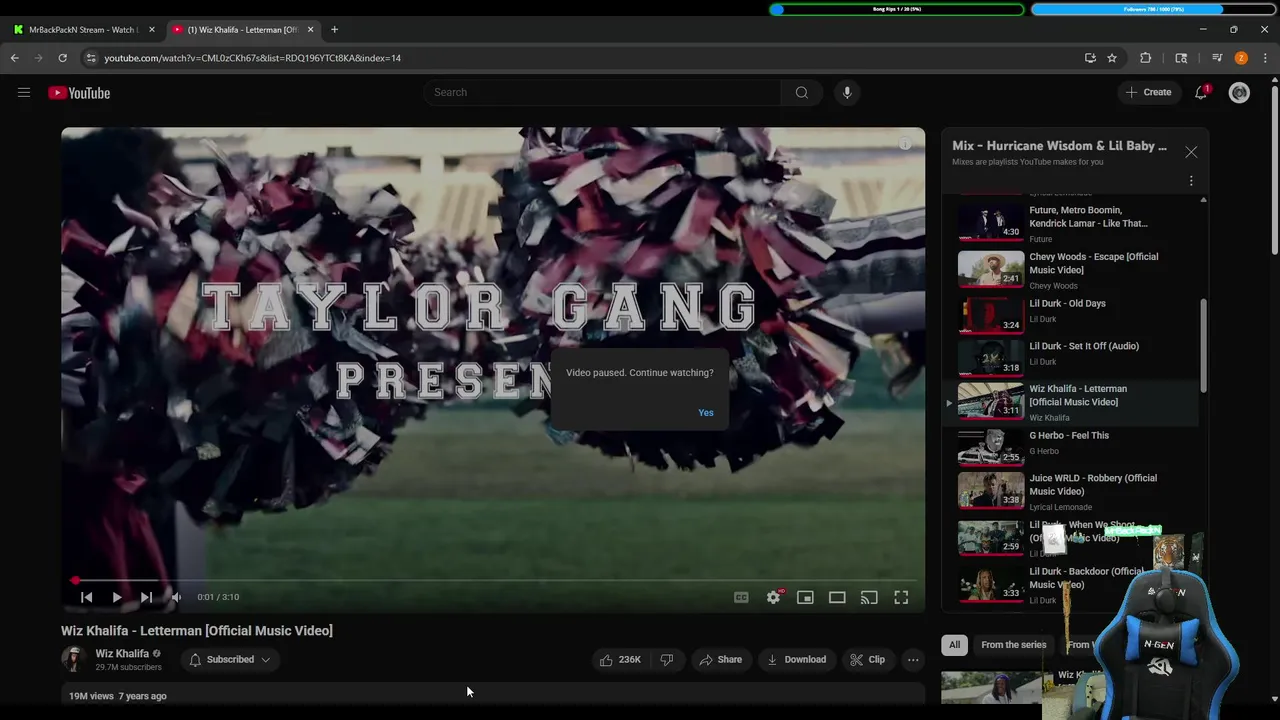Download the video
This screenshot has height=720, width=1280.
796,660
